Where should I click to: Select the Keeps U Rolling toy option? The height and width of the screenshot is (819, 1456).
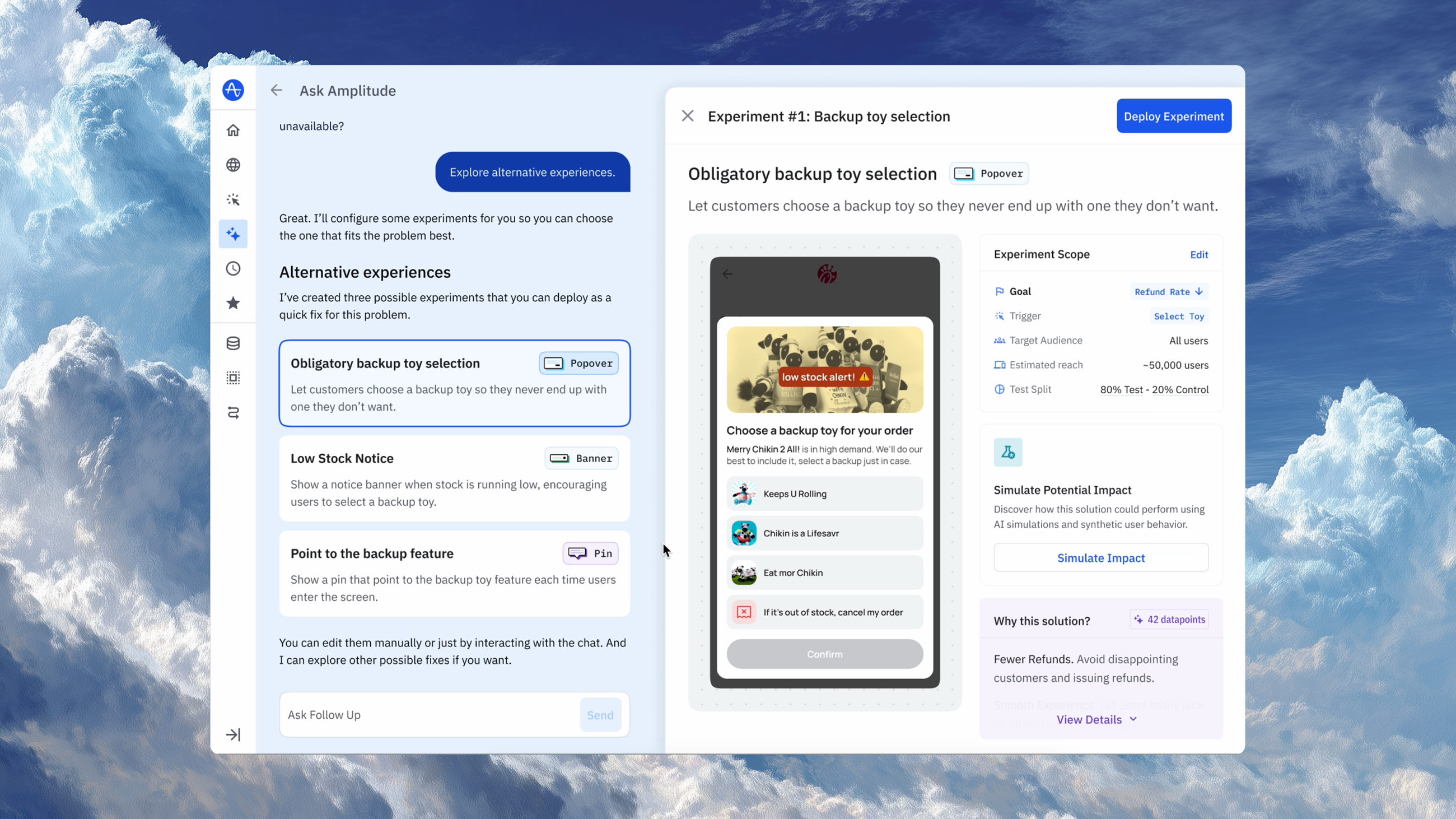(x=825, y=494)
